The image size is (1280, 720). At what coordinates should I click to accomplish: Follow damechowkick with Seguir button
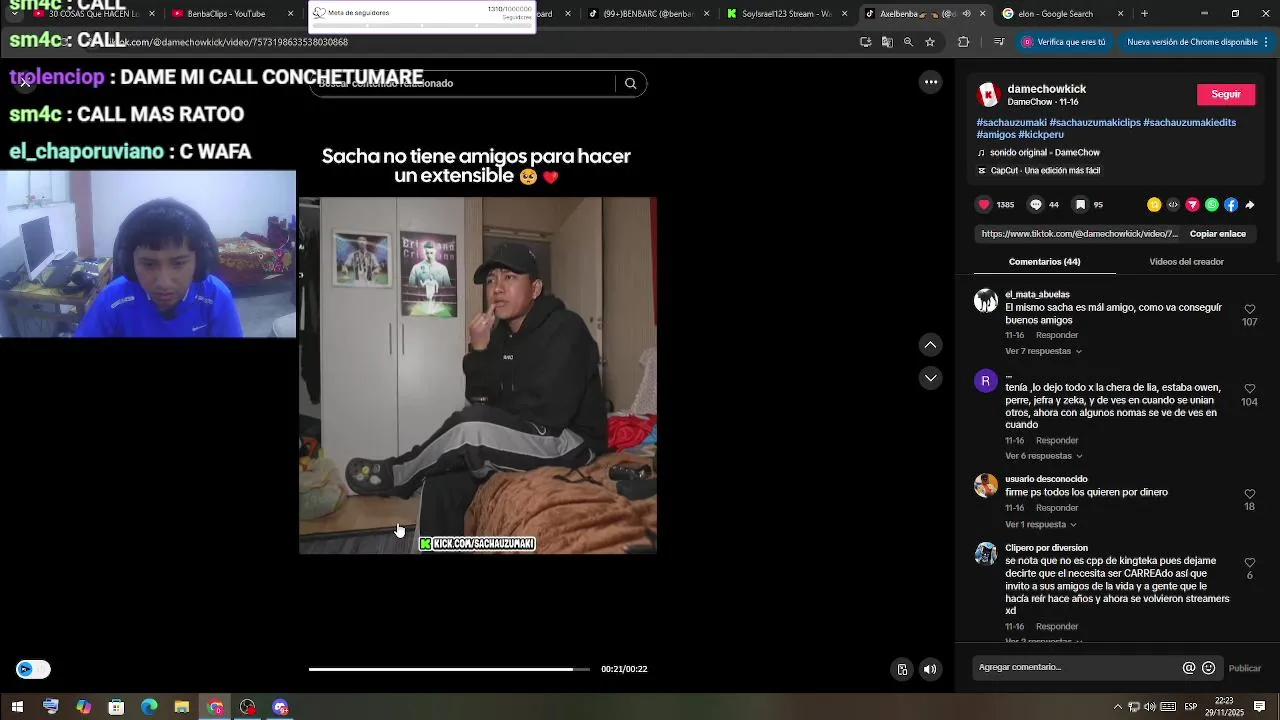(1226, 94)
